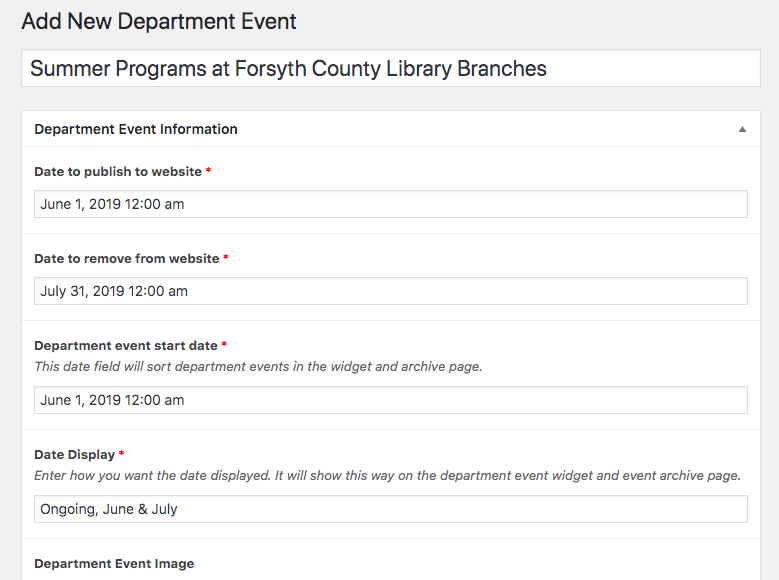This screenshot has height=580, width=779.
Task: Select the Date Display label
Action: (75, 455)
